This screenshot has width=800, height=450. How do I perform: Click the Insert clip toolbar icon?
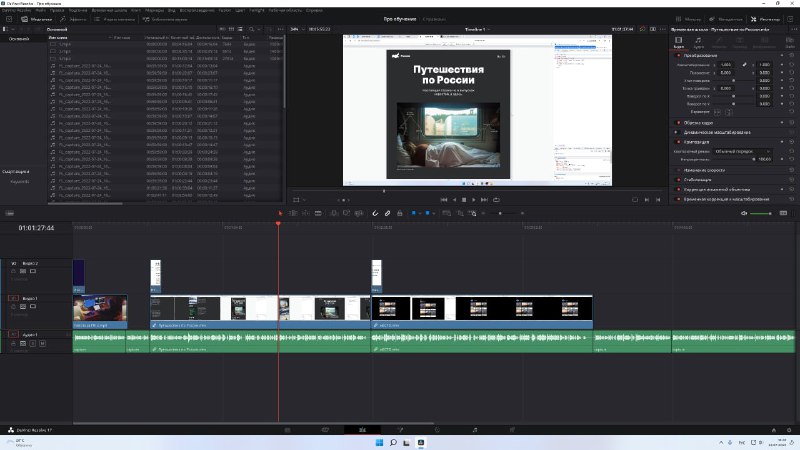334,213
